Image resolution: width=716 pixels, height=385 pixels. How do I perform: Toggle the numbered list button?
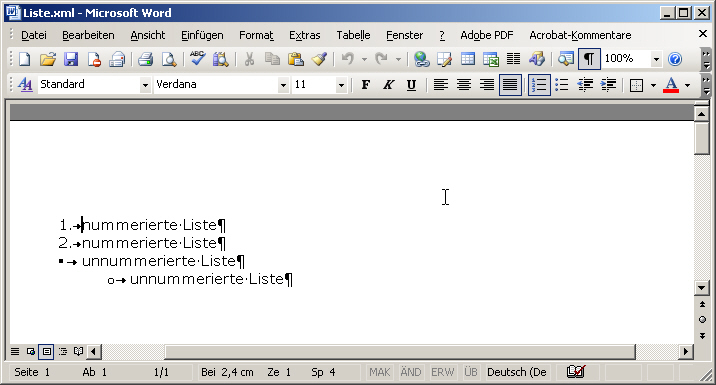539,84
